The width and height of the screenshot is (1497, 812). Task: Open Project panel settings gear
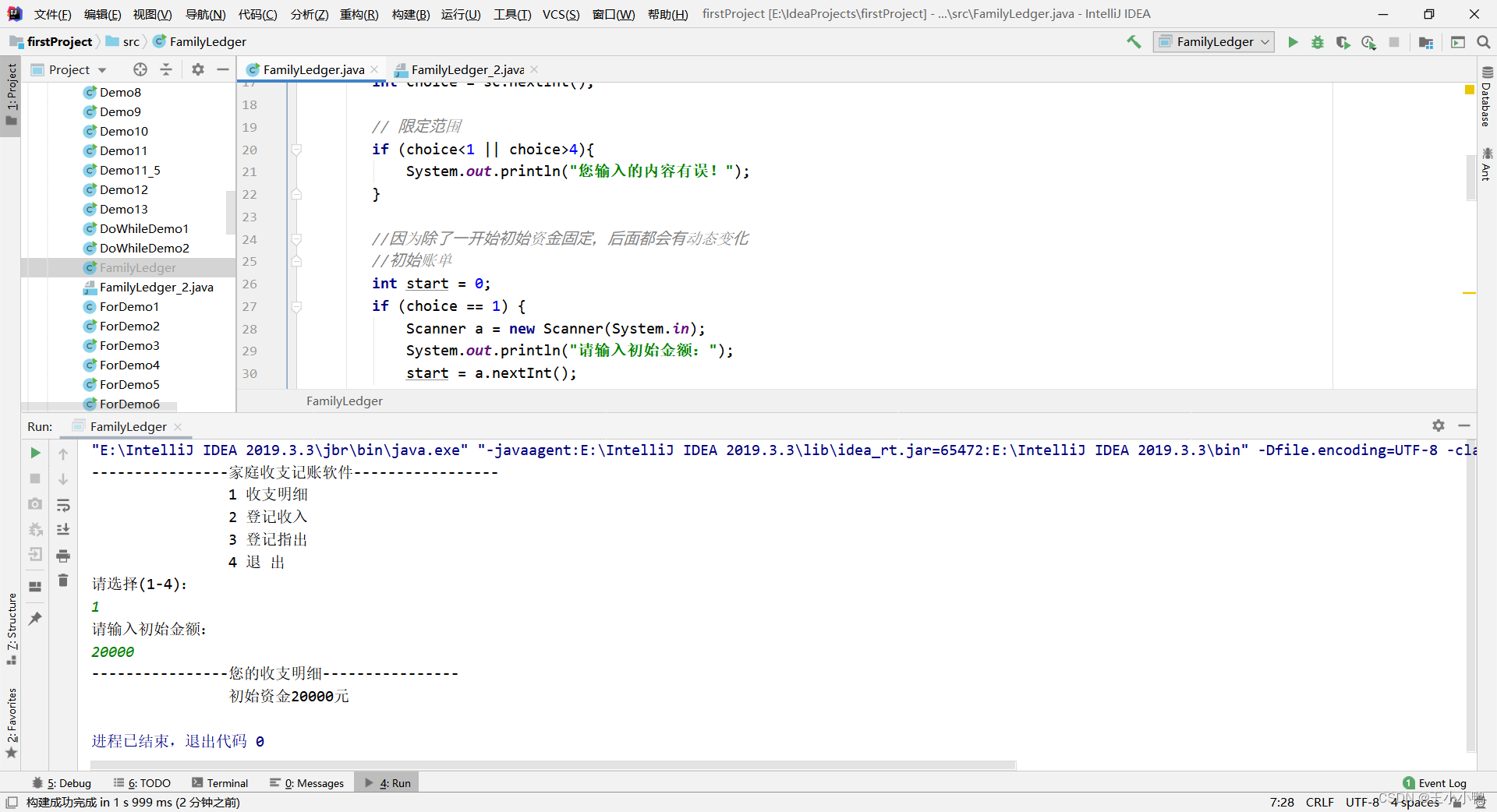pos(198,69)
